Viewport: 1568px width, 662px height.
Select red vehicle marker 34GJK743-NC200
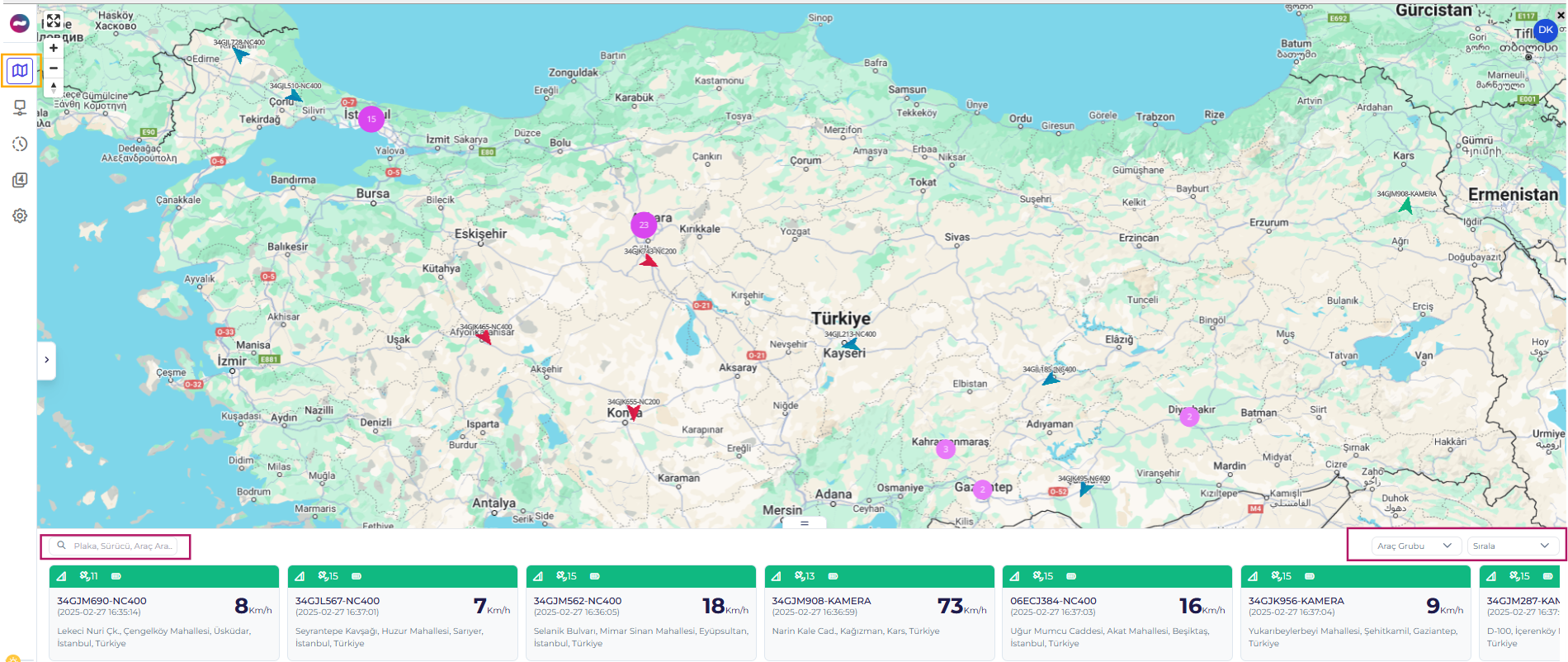[x=649, y=262]
